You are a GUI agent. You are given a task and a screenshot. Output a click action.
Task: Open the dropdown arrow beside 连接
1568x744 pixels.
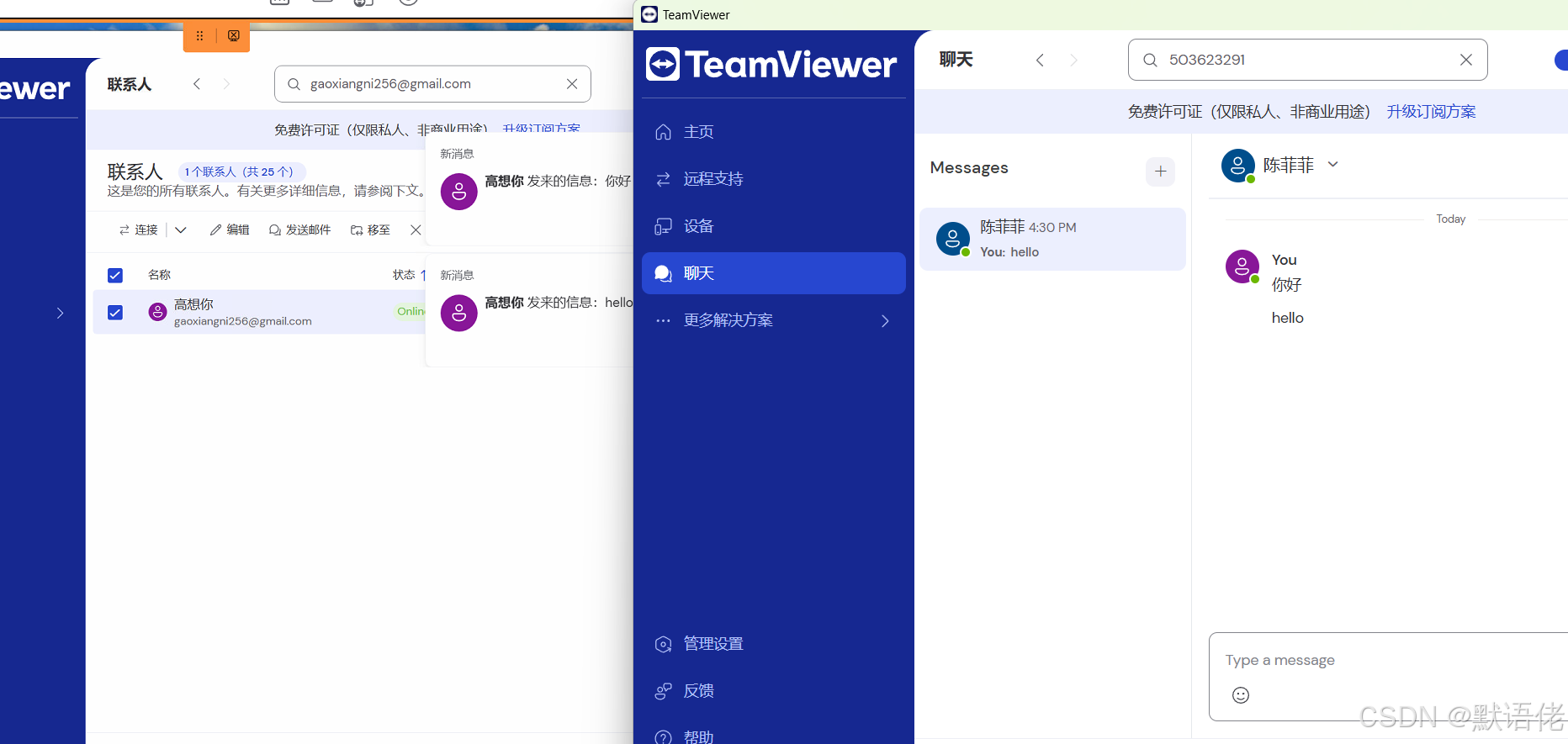(x=181, y=230)
